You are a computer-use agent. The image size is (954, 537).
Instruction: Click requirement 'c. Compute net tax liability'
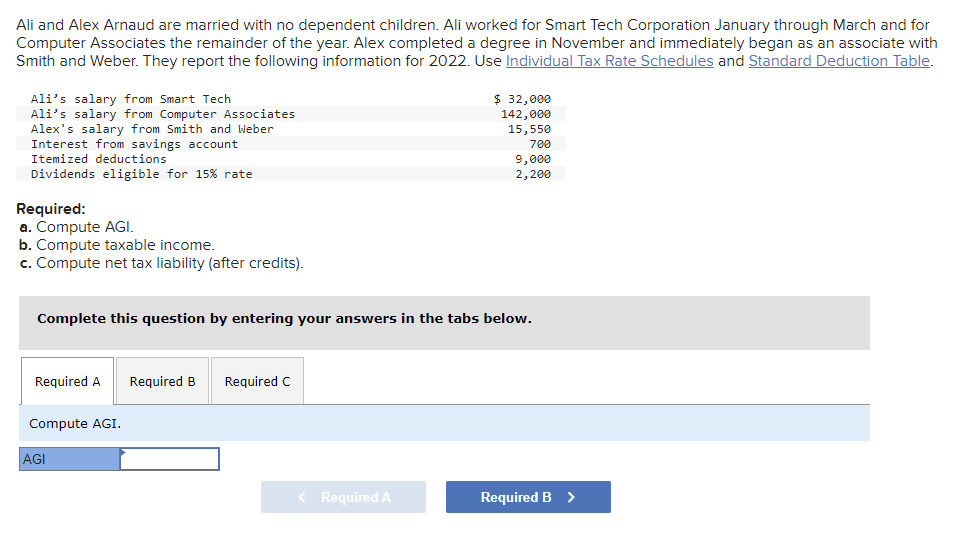coord(161,263)
